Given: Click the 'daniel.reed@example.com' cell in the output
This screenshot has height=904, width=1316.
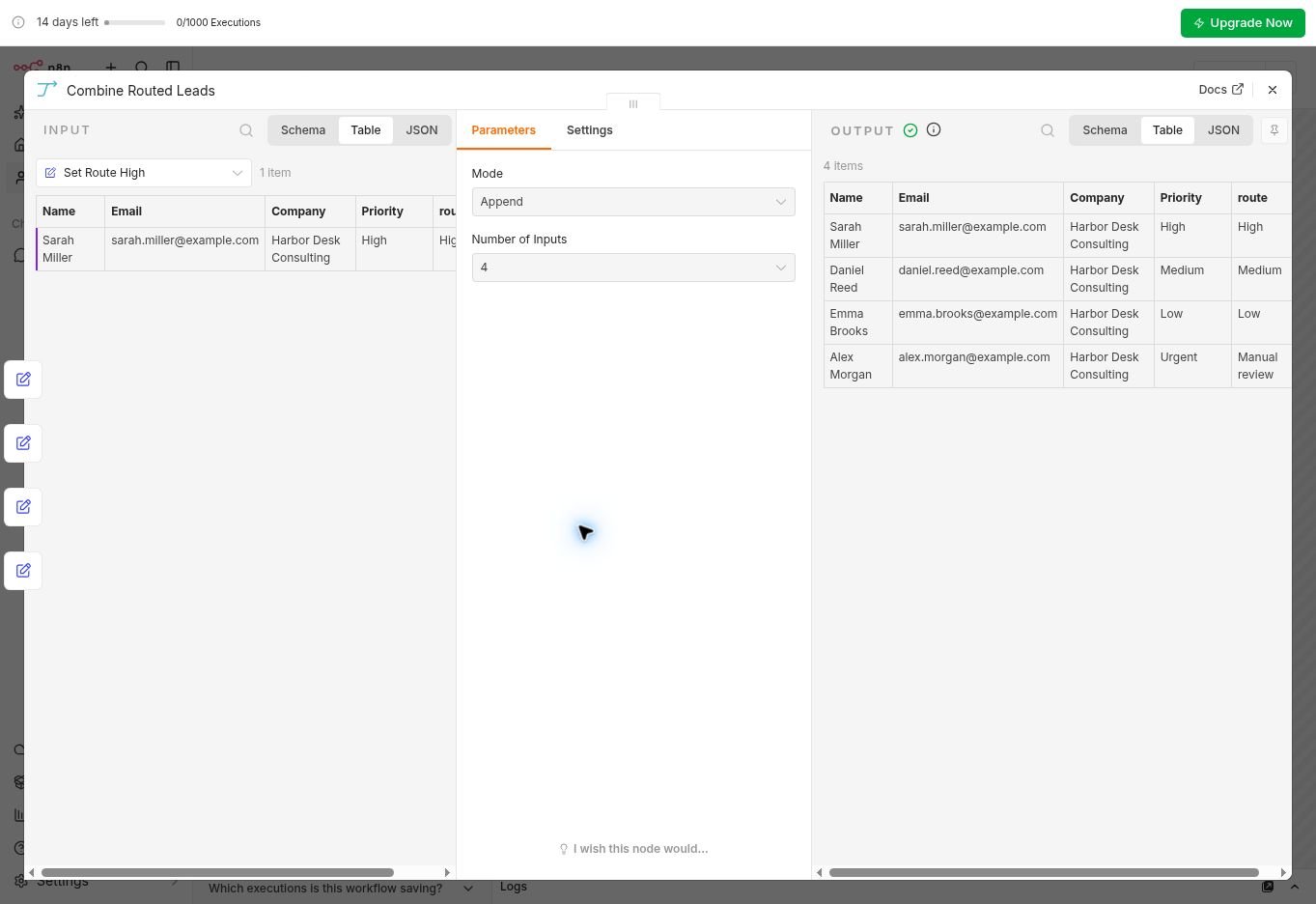Looking at the screenshot, I should click(978, 279).
